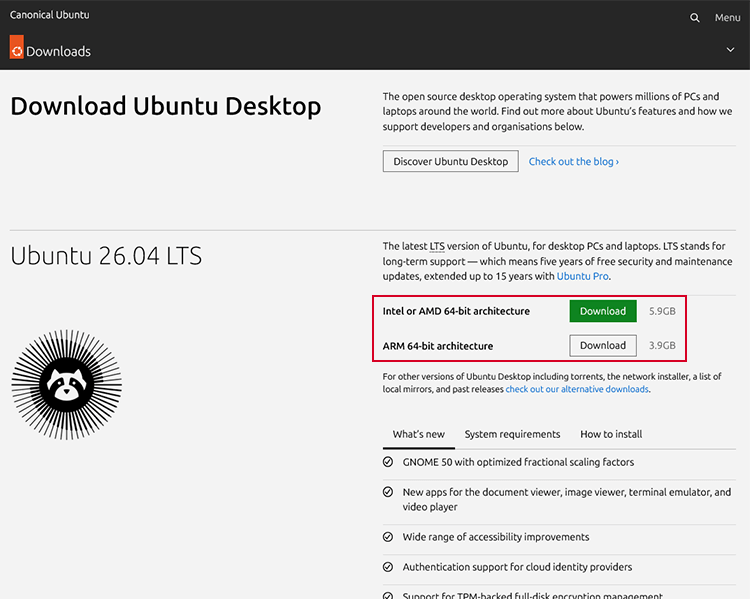This screenshot has width=750, height=600.
Task: Select the What's new tab
Action: (x=419, y=434)
